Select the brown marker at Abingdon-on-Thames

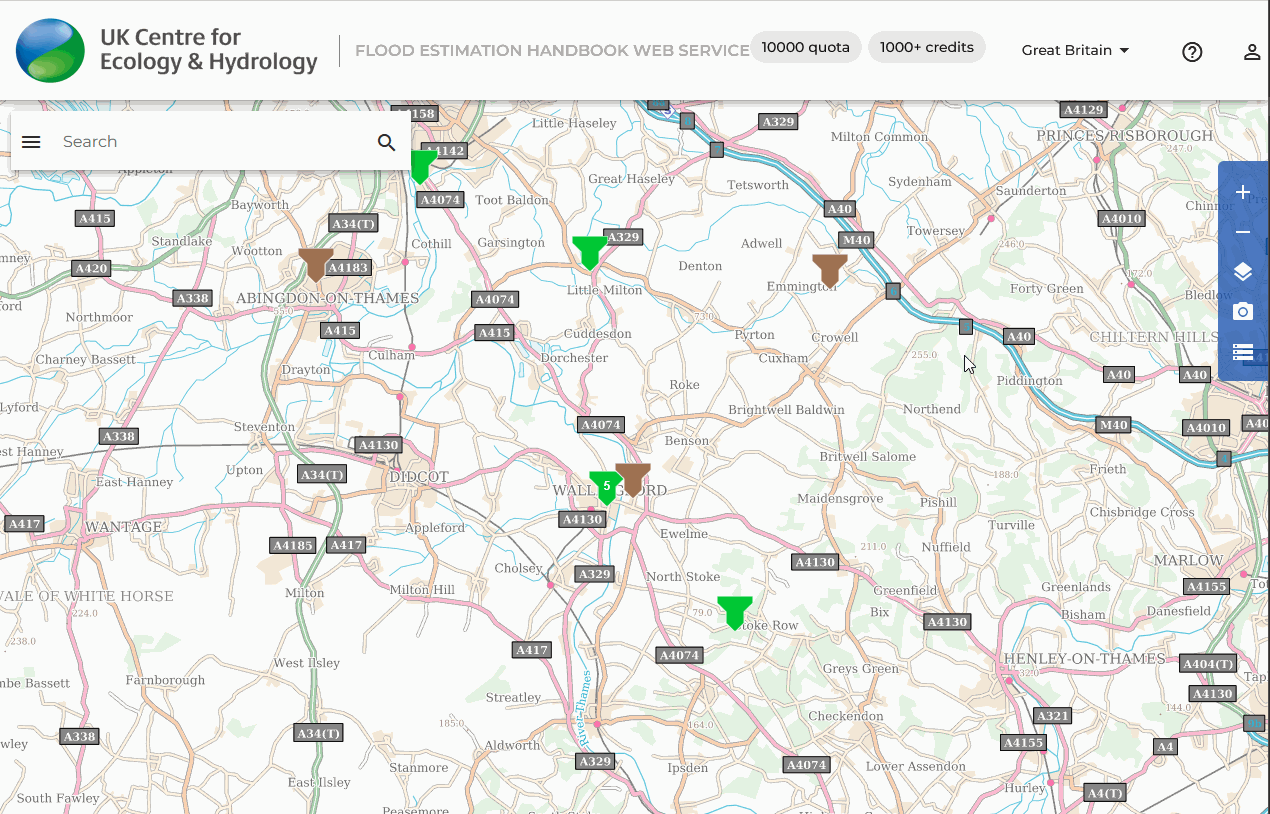pos(316,264)
